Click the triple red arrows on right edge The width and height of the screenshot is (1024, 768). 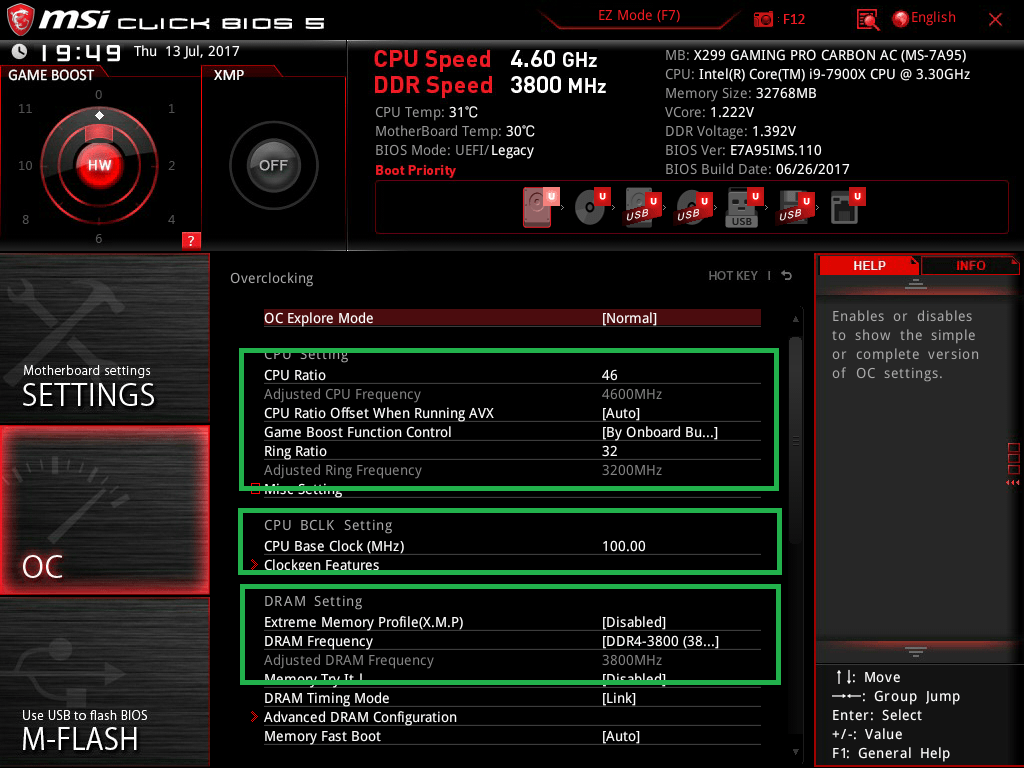[x=1013, y=483]
